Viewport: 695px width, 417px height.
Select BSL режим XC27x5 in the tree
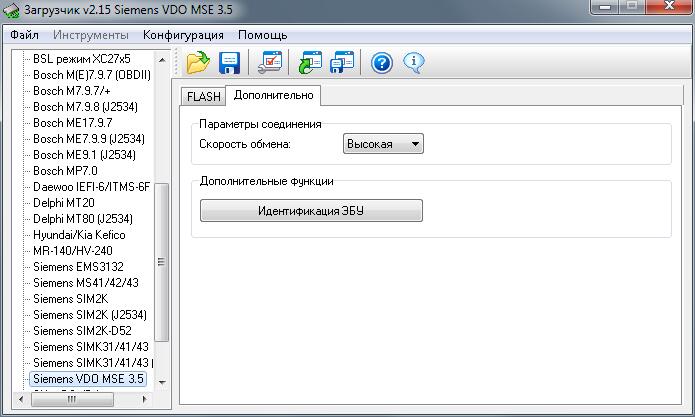click(x=82, y=58)
